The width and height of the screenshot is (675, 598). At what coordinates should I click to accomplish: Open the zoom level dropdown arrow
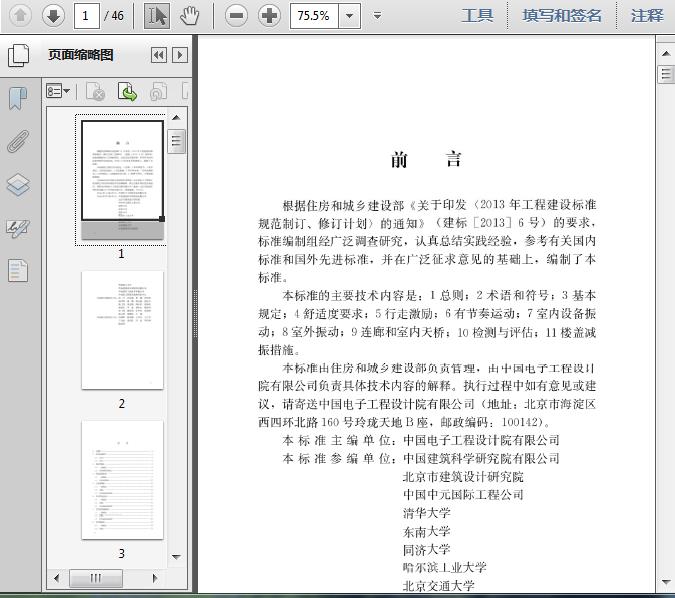tap(349, 16)
